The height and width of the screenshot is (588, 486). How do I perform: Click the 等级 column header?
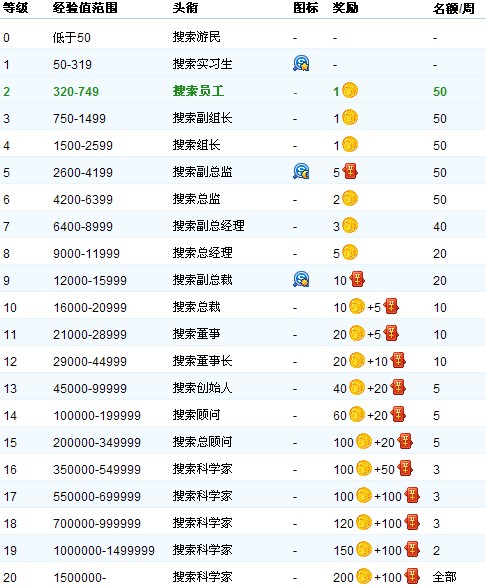[x=16, y=8]
